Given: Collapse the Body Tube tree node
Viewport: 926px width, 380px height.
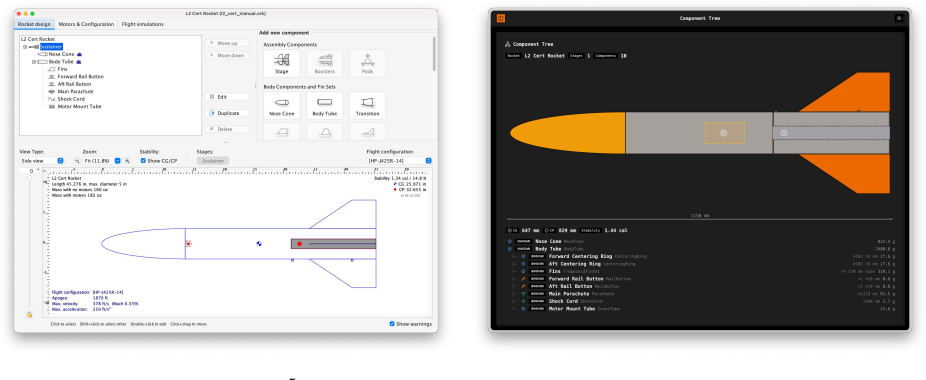Looking at the screenshot, I should pyautogui.click(x=34, y=61).
